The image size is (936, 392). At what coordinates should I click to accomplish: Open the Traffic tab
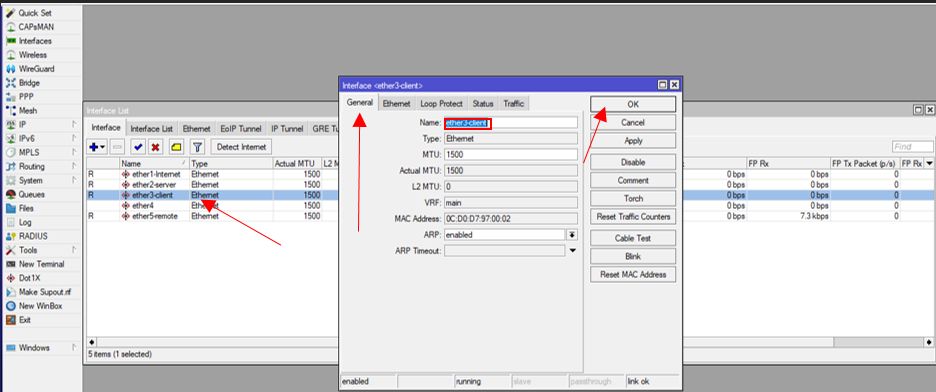click(513, 104)
